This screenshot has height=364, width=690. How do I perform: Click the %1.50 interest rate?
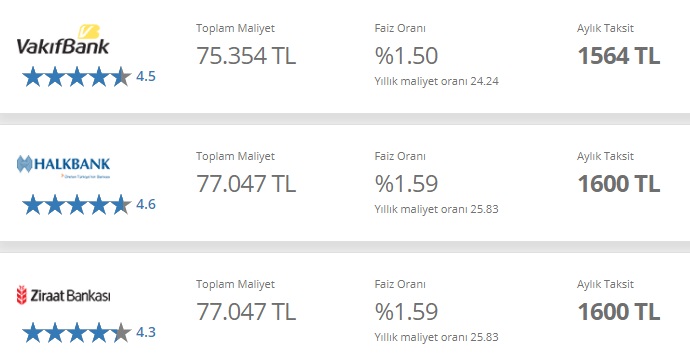pos(406,56)
